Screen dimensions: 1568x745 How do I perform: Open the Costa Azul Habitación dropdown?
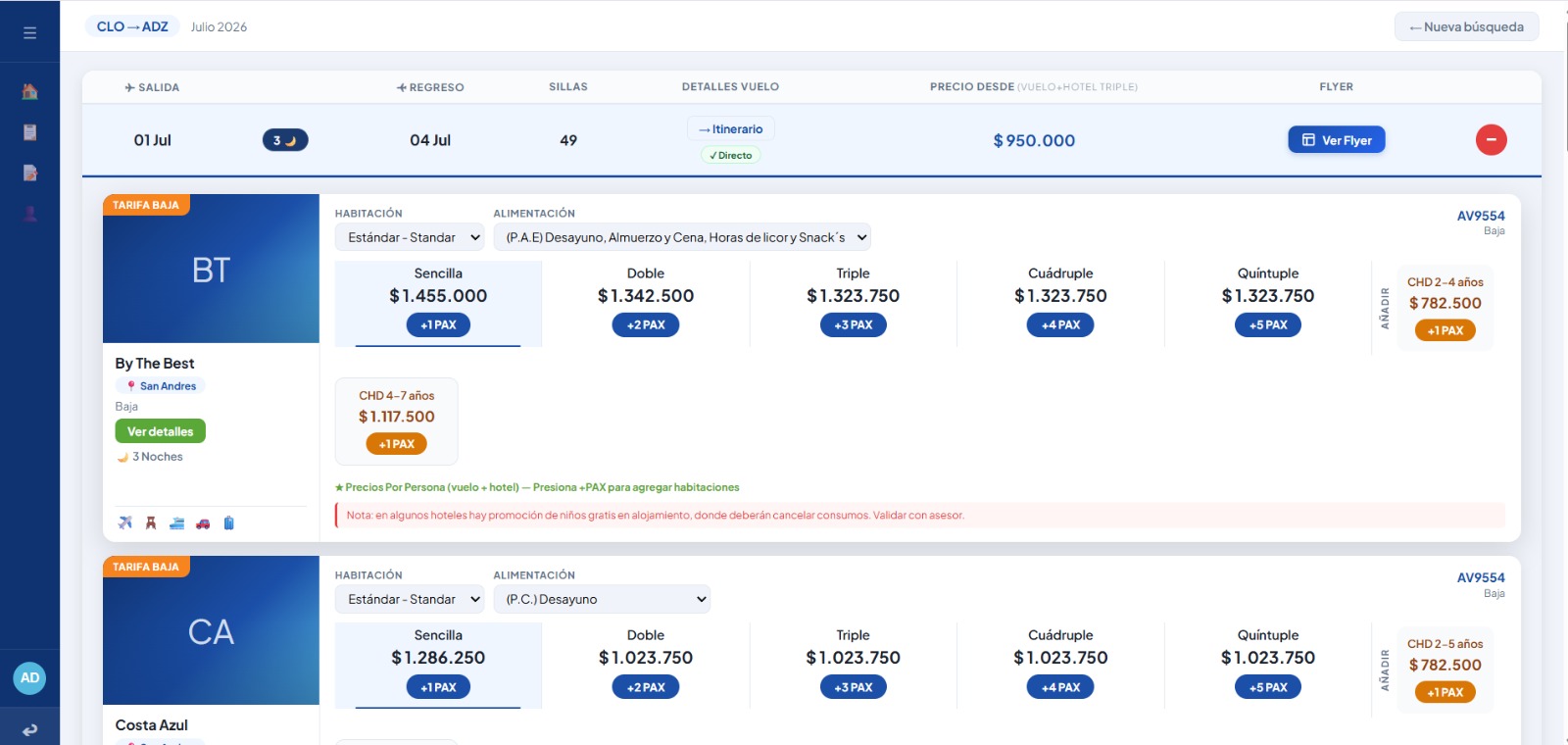[x=411, y=599]
